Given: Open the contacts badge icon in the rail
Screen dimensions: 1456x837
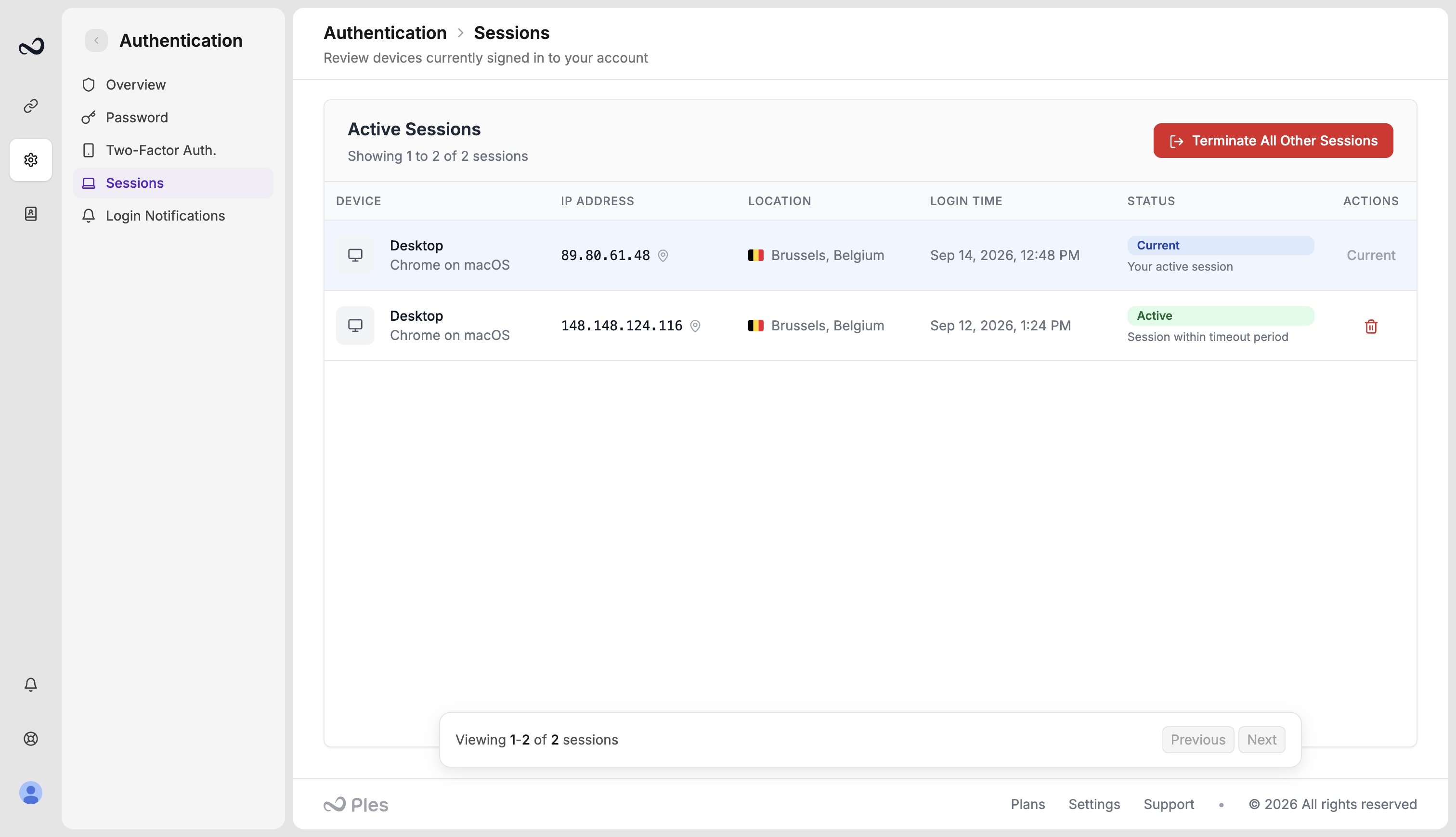Looking at the screenshot, I should tap(31, 214).
